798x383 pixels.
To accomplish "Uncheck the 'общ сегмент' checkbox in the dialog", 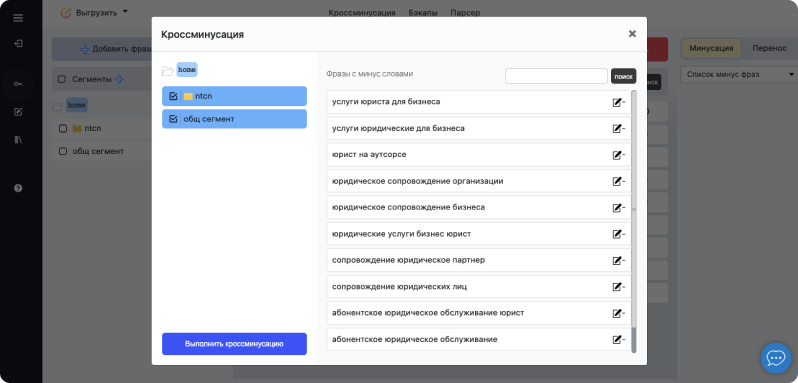I will [173, 119].
